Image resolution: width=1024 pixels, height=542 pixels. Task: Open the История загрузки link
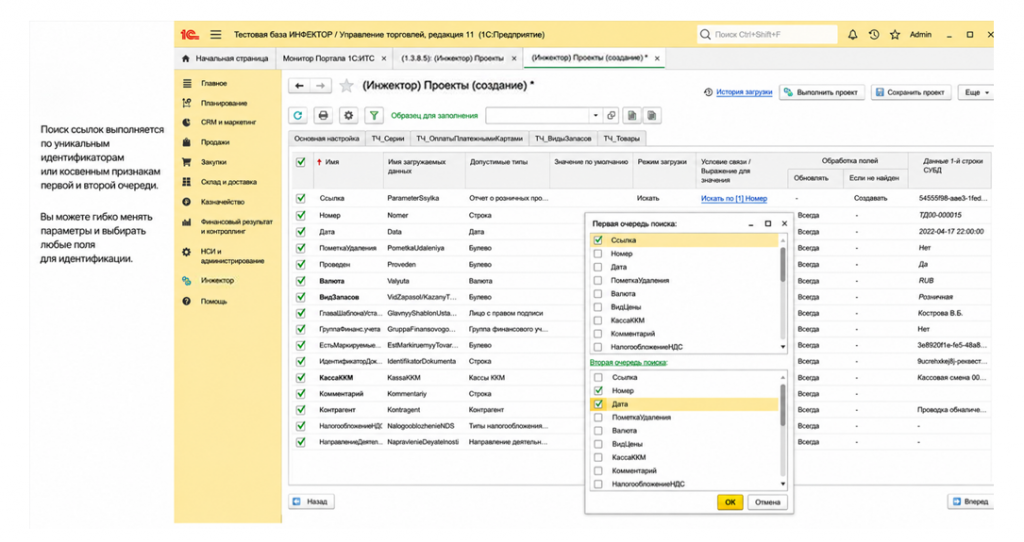(x=744, y=92)
